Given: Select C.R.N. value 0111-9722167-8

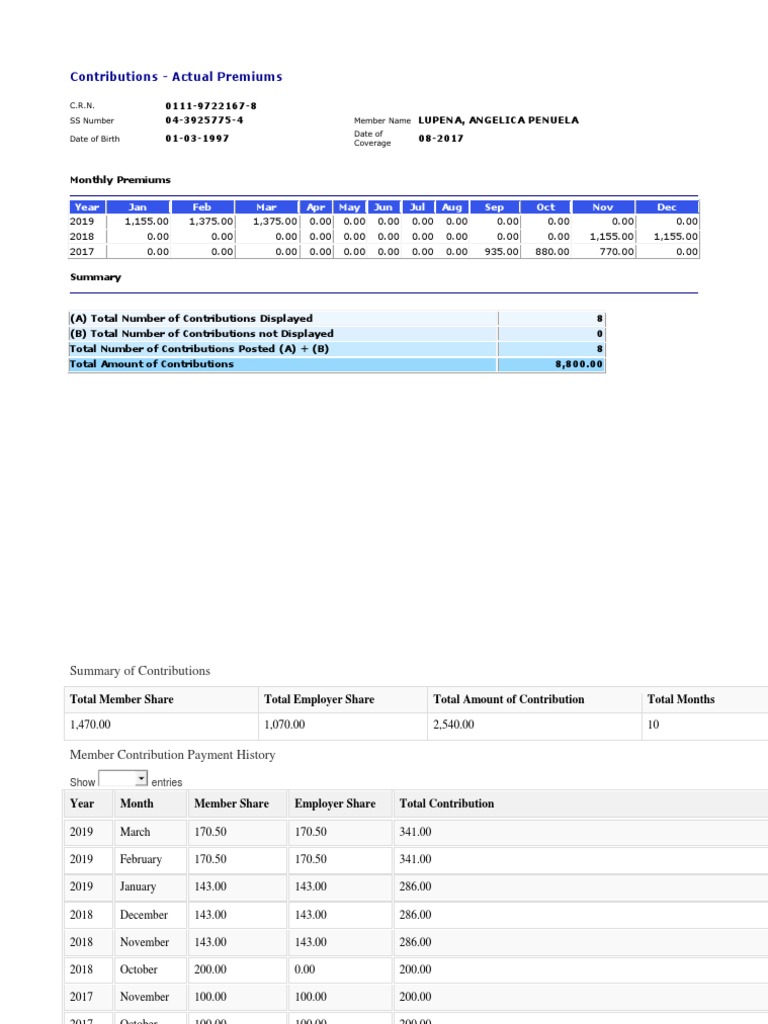Looking at the screenshot, I should tap(211, 105).
